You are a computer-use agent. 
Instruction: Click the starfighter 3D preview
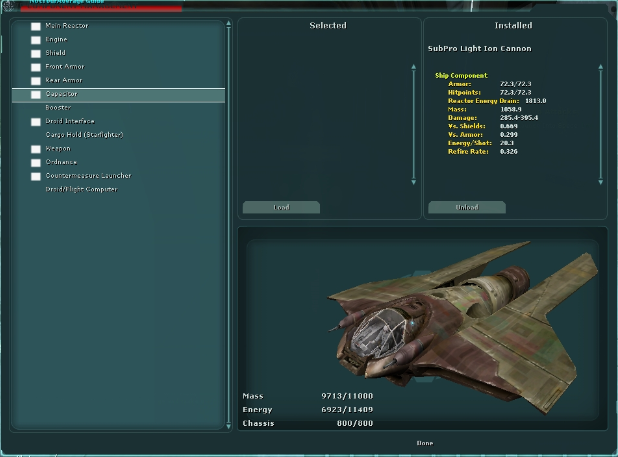click(461, 327)
